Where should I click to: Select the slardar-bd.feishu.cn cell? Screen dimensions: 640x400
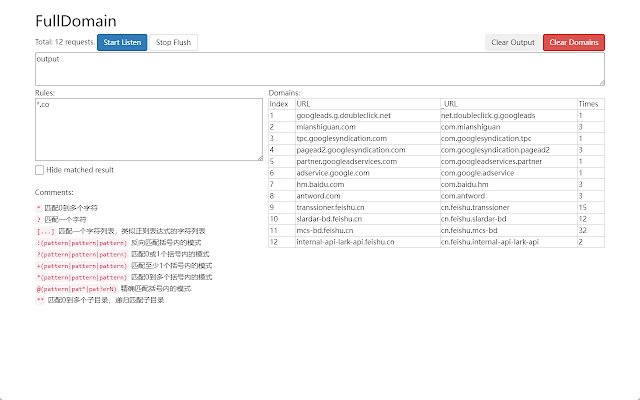point(368,219)
